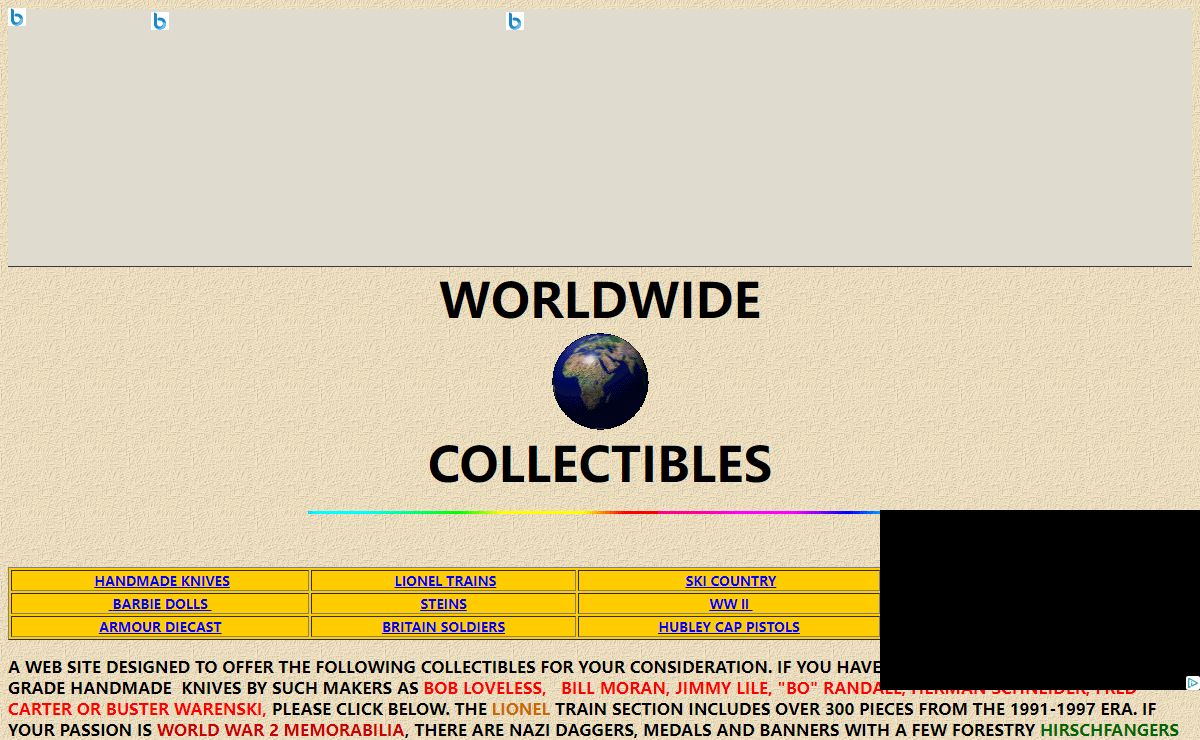Click the WORLDWIDE heading
Viewport: 1200px width, 740px height.
(600, 299)
